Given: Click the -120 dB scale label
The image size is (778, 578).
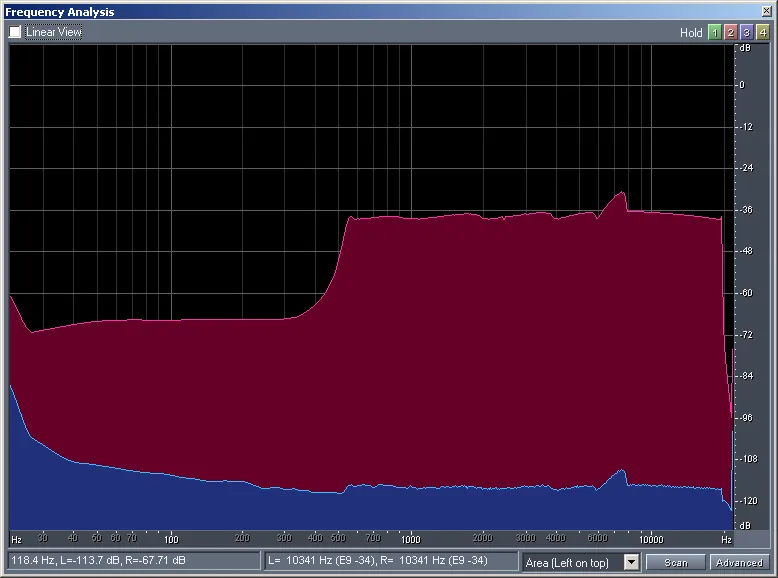Looking at the screenshot, I should (749, 501).
